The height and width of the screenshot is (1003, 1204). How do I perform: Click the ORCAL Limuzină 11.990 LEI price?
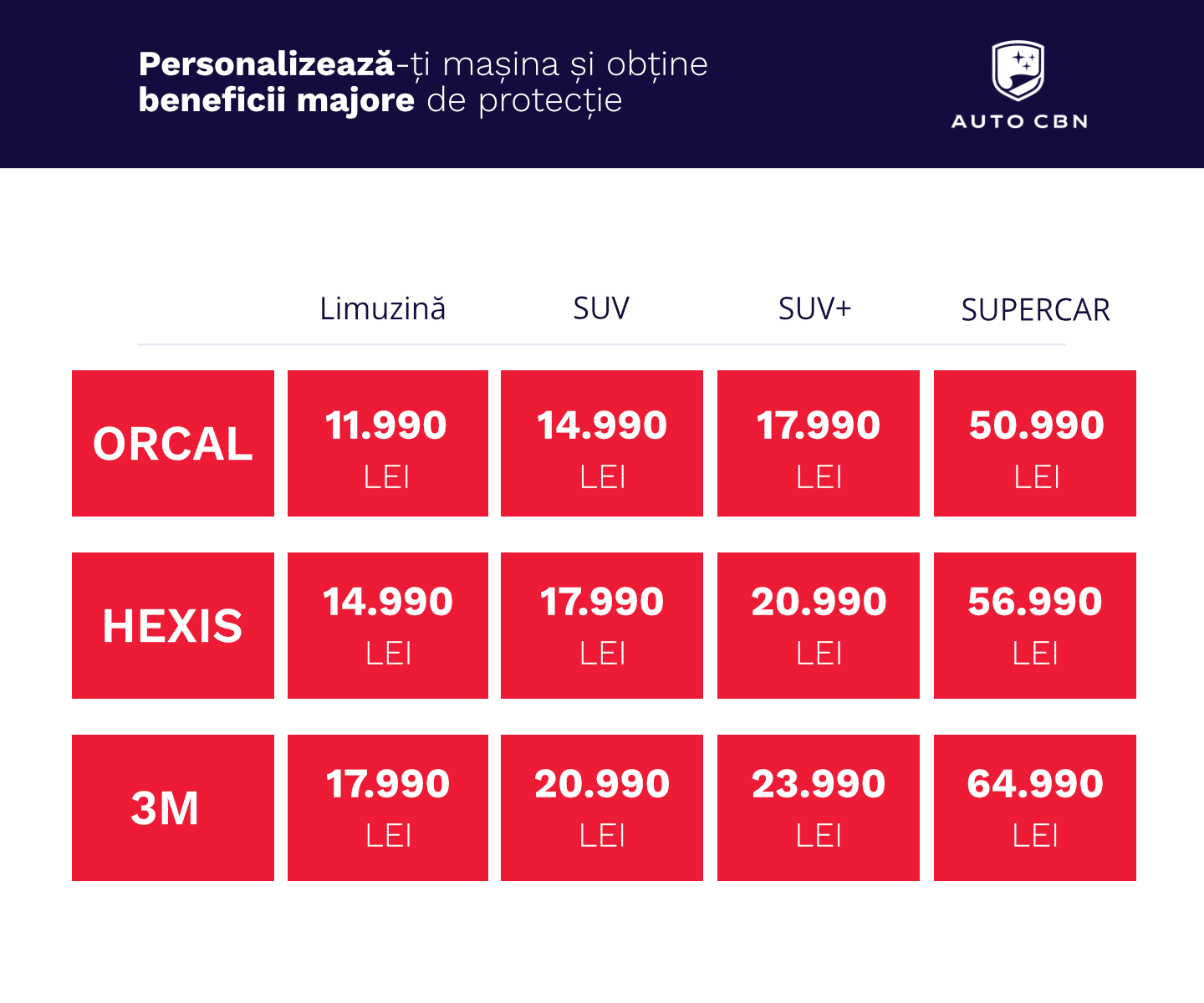click(x=388, y=443)
